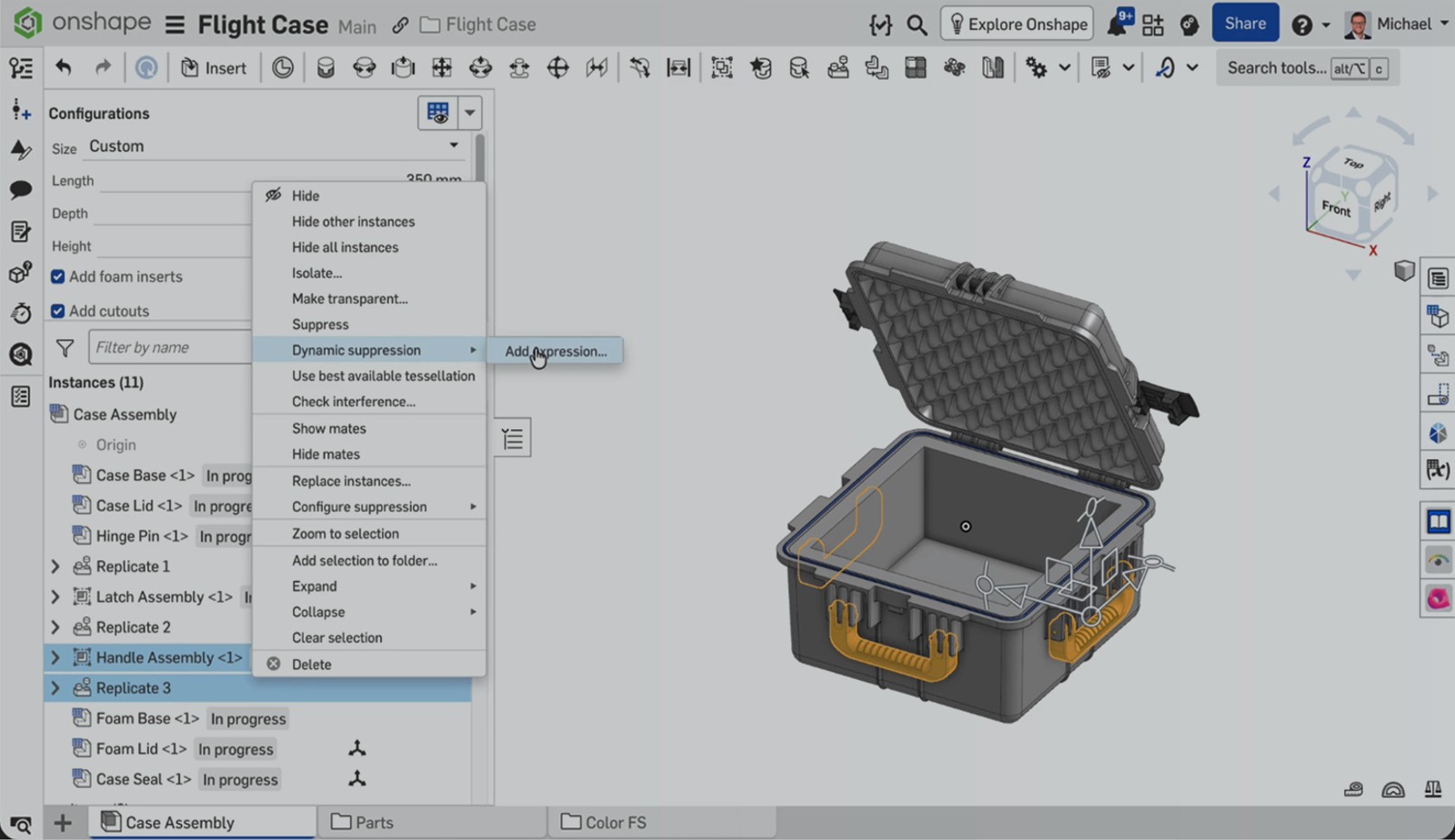Viewport: 1455px width, 840px height.
Task: Open the pink appearance panel icon
Action: (x=1438, y=598)
